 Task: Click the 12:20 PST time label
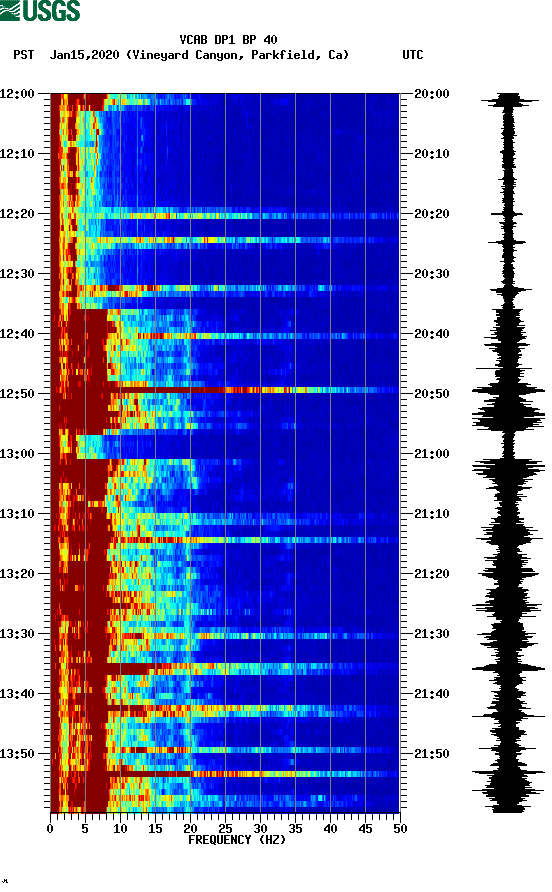(17, 214)
